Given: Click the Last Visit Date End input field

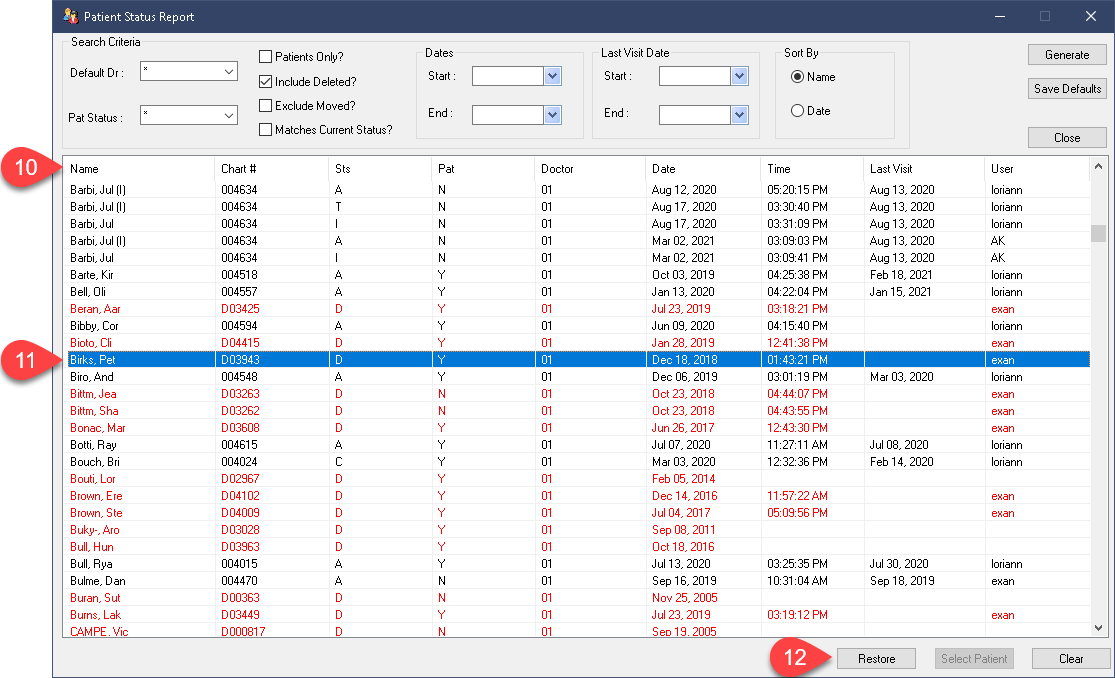Looking at the screenshot, I should 695,115.
